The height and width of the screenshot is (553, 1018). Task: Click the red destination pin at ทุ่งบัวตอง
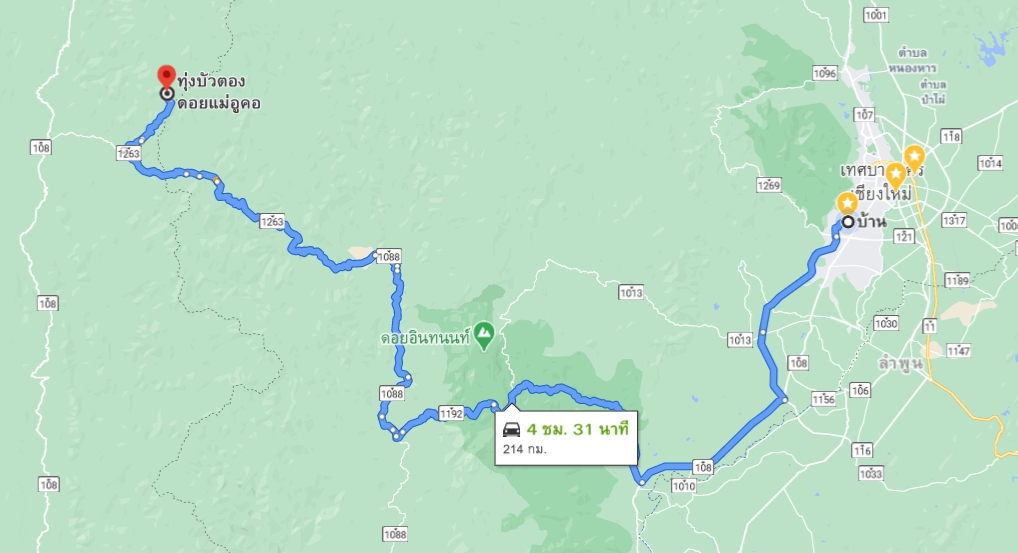tap(167, 77)
